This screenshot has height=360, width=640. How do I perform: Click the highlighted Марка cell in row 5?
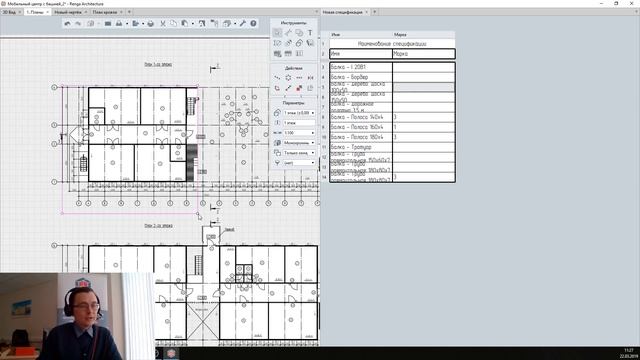(x=424, y=87)
